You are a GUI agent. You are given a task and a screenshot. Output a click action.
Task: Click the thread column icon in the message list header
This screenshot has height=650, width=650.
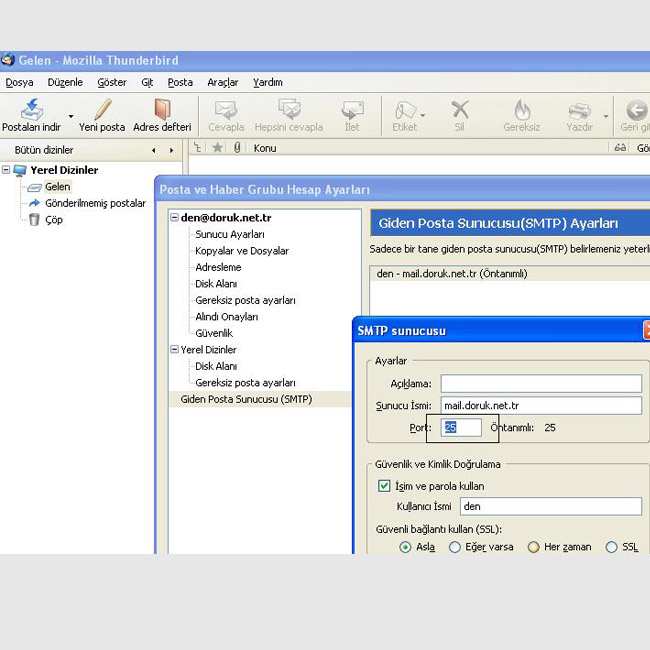tap(198, 148)
